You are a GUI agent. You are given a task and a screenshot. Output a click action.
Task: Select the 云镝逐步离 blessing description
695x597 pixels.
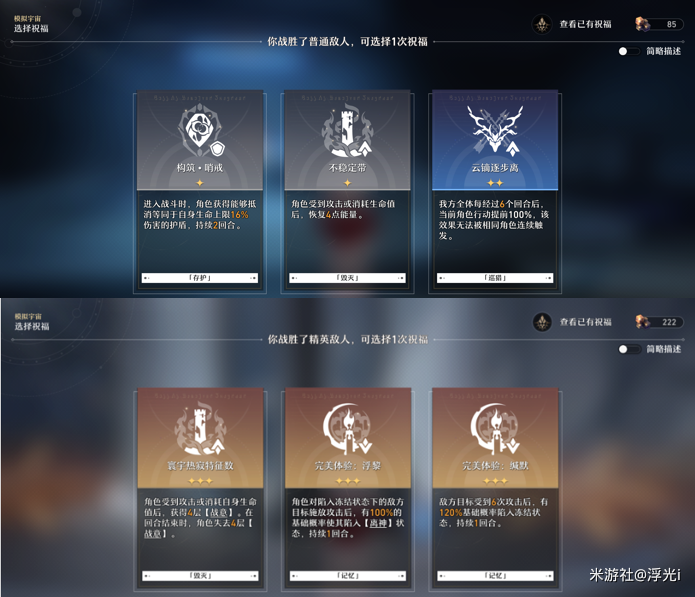point(494,220)
